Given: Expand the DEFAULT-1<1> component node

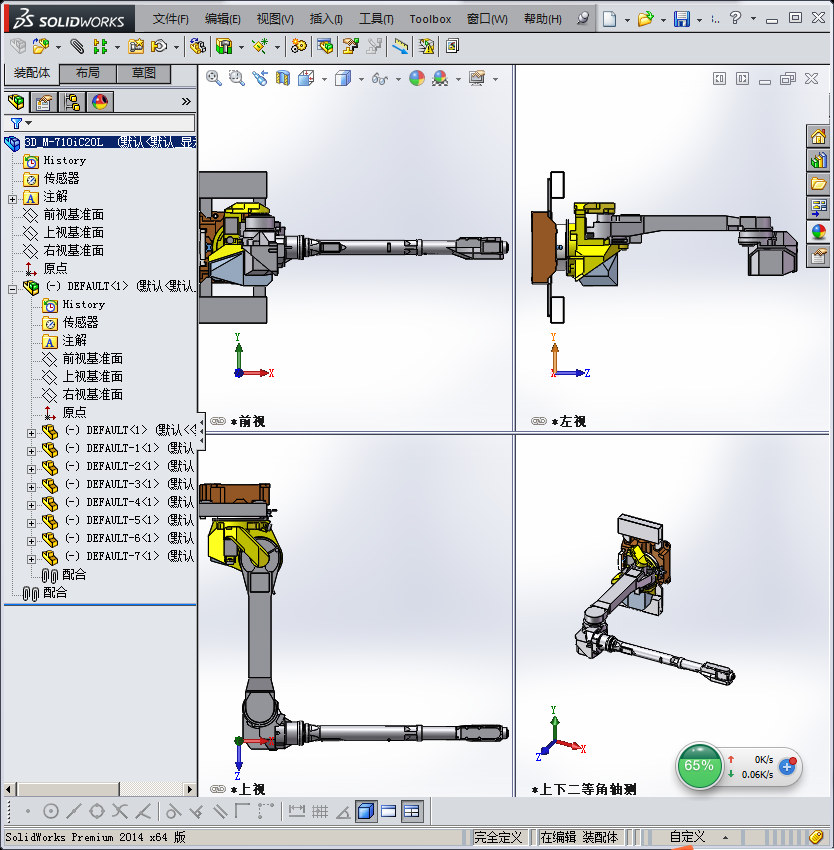Looking at the screenshot, I should tap(31, 451).
